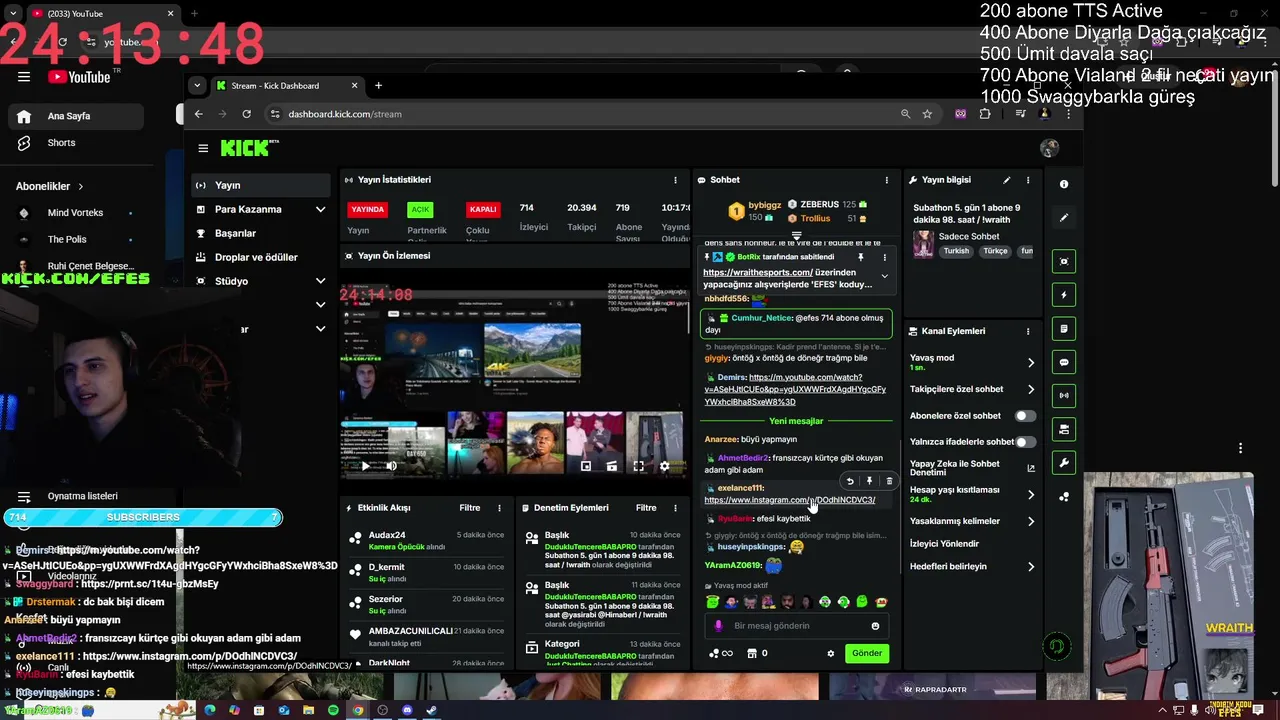Click the broadcast signal icon in right rail
The width and height of the screenshot is (1280, 720).
coord(1064,396)
